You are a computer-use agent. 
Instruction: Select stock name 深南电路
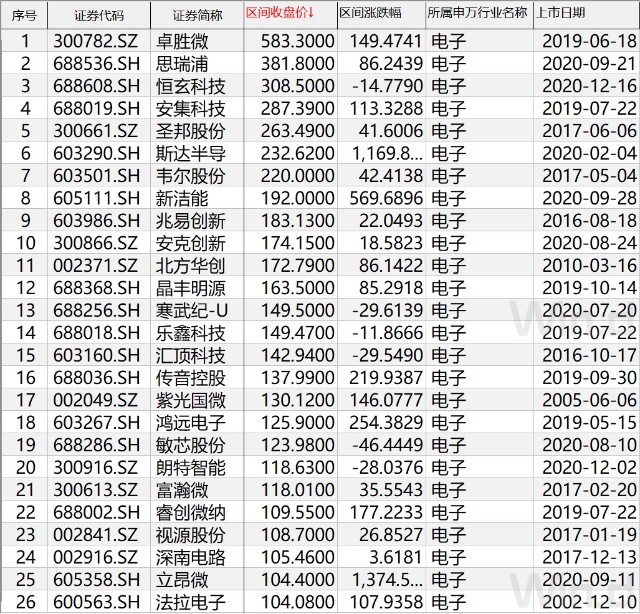coord(191,558)
